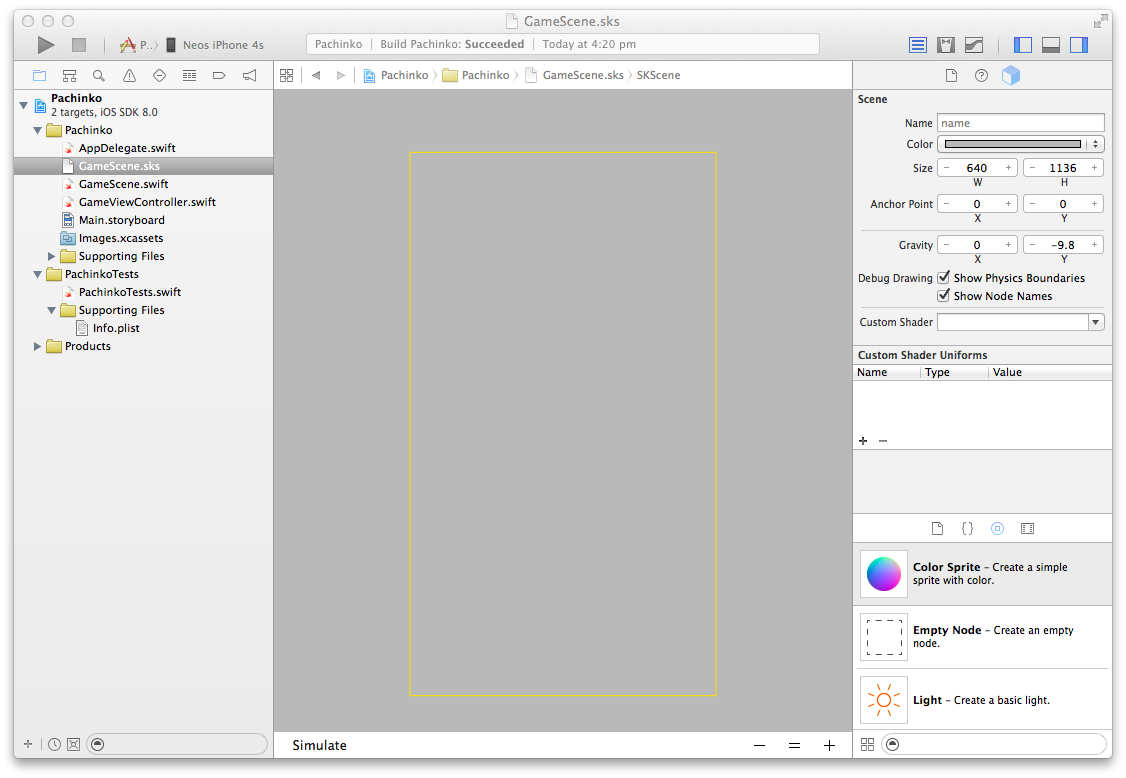Click the Simulate button

pos(319,745)
